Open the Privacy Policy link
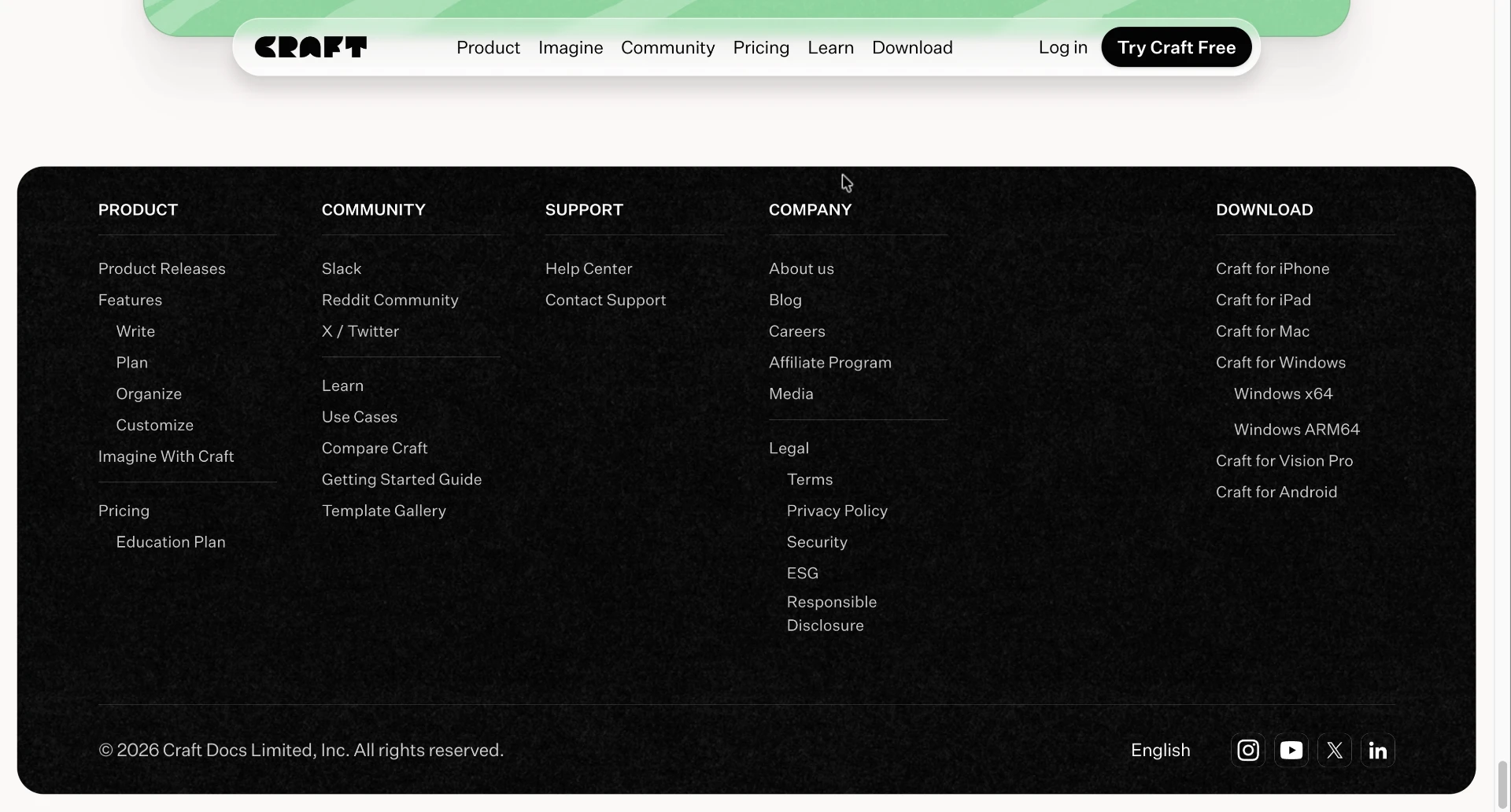Viewport: 1511px width, 812px height. point(837,511)
